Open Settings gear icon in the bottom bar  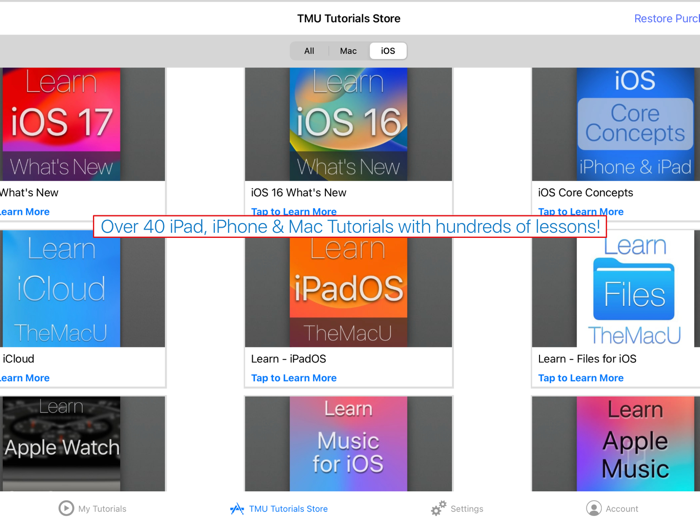point(438,508)
